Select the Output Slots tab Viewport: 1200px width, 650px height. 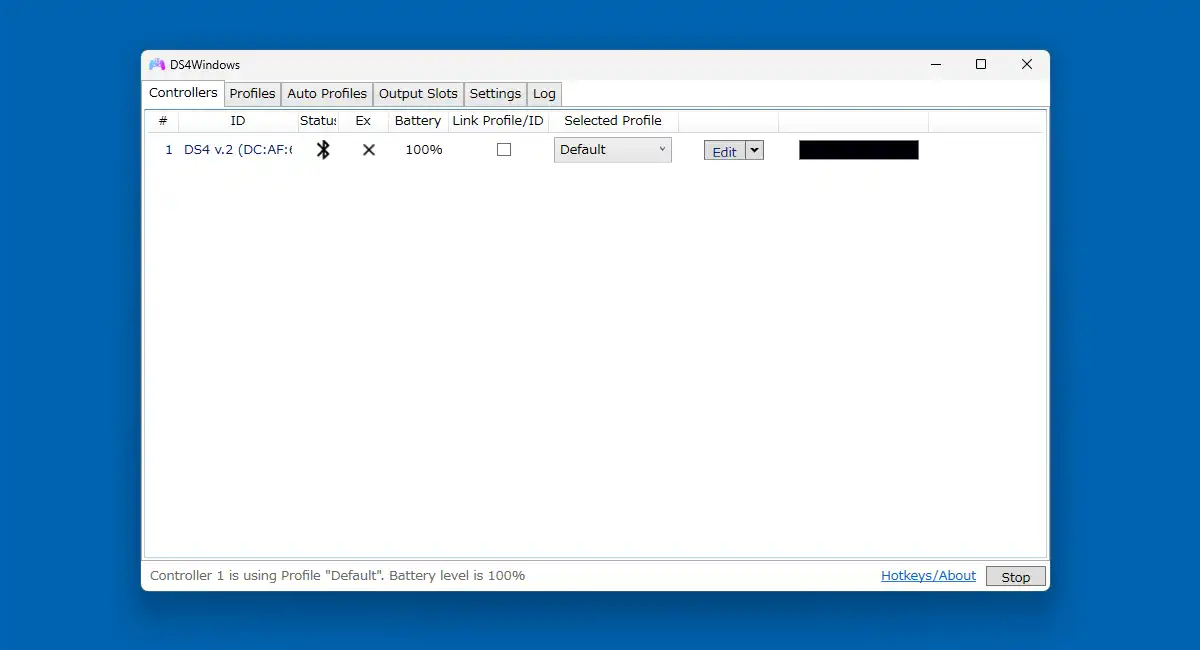click(418, 94)
